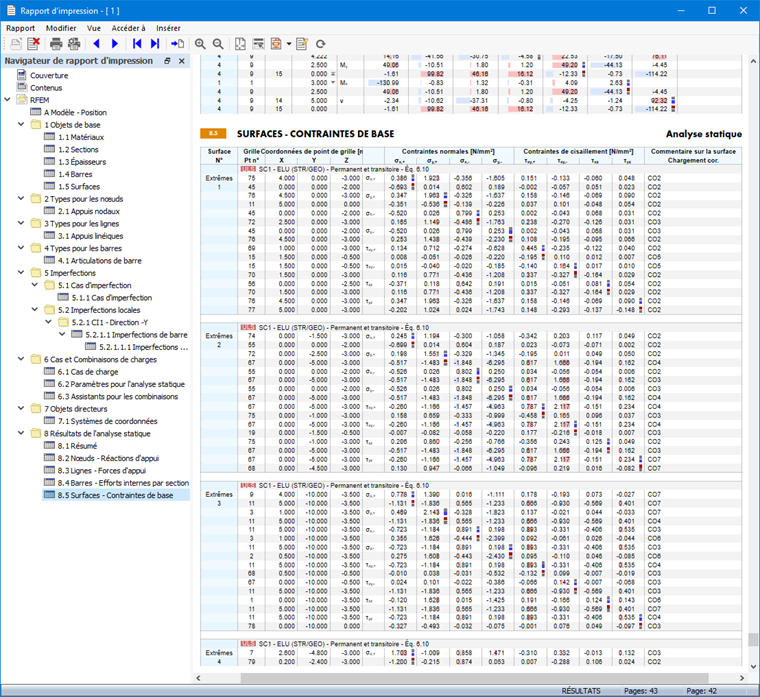Collapse the 5 Imperfections tree node
The image size is (760, 697).
(x=22, y=271)
